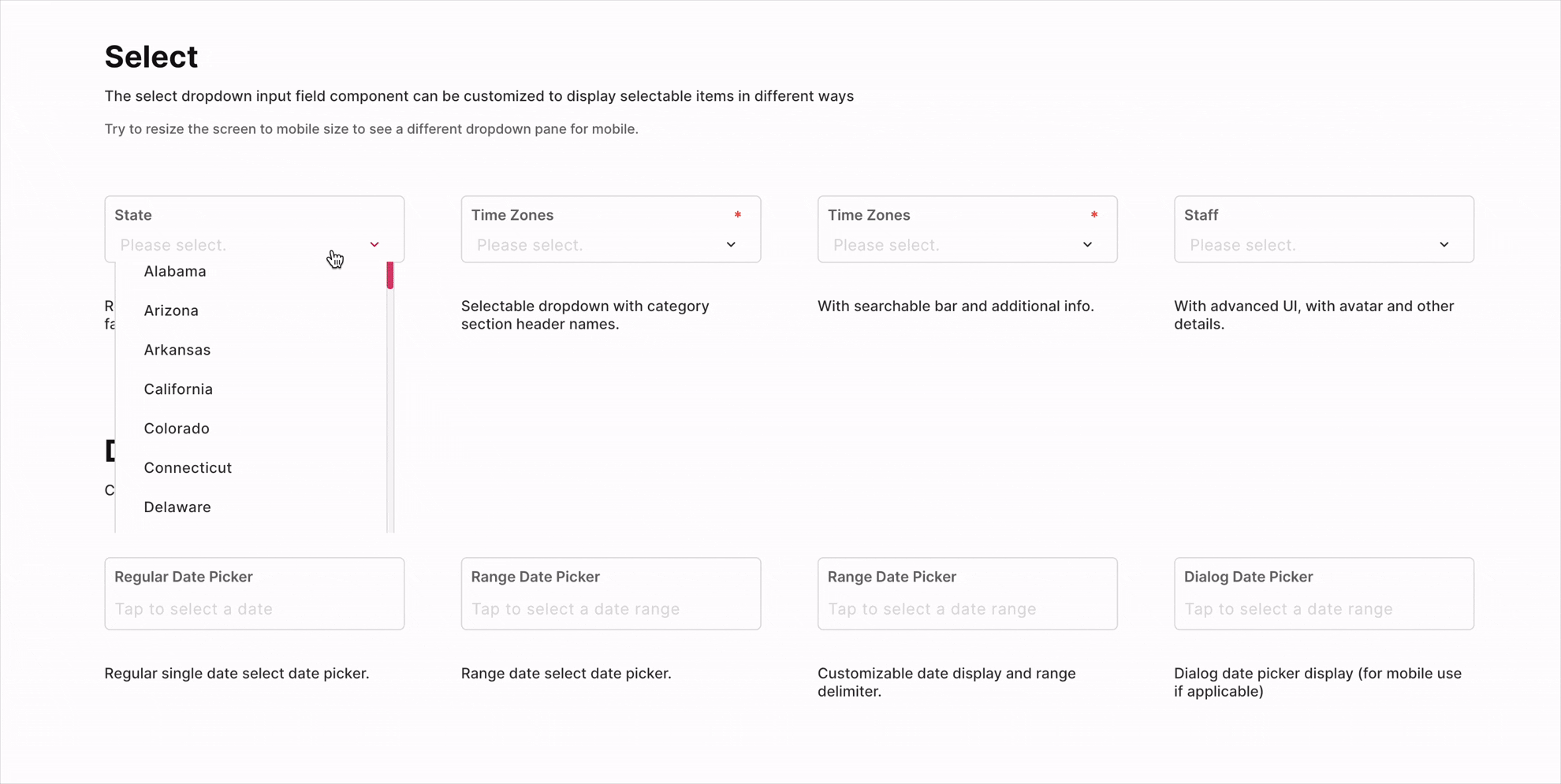
Task: Choose Colorado from the state options
Action: tap(176, 428)
